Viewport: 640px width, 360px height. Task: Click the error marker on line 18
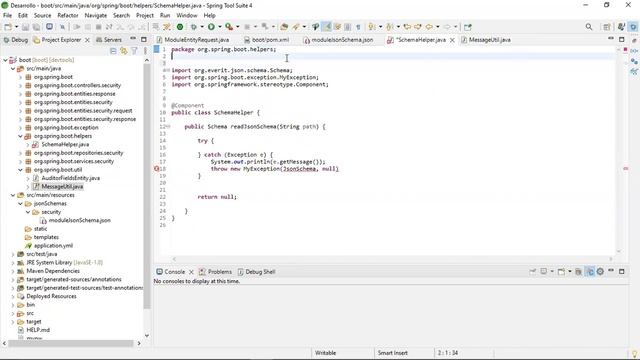pyautogui.click(x=157, y=169)
